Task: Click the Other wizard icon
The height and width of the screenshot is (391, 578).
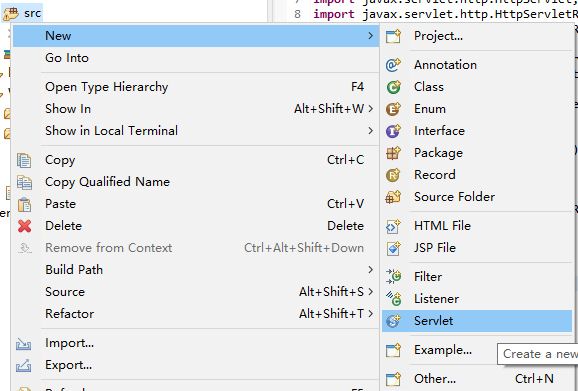Action: pos(393,379)
